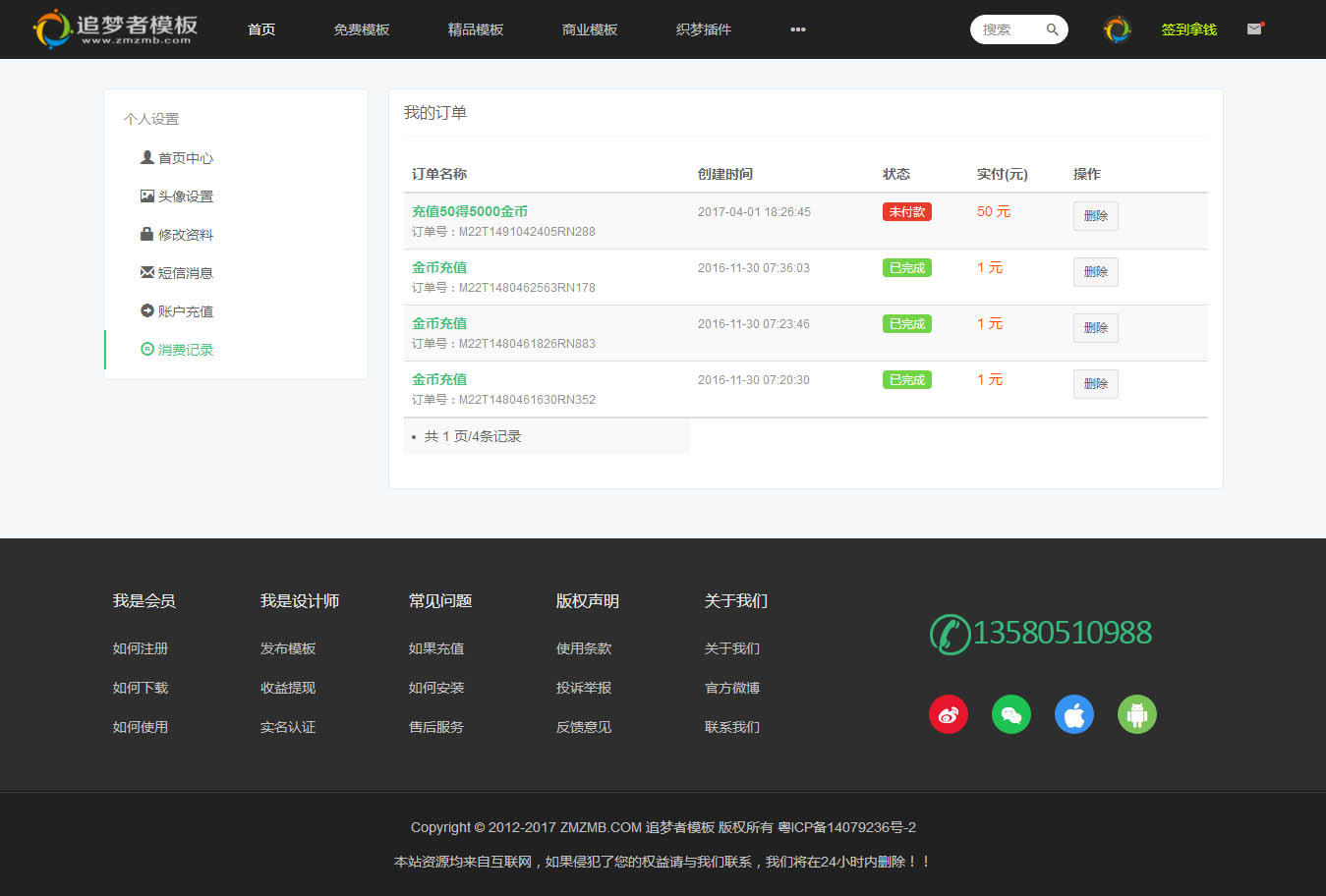Click the Android app icon
Image resolution: width=1326 pixels, height=896 pixels.
(x=1137, y=714)
